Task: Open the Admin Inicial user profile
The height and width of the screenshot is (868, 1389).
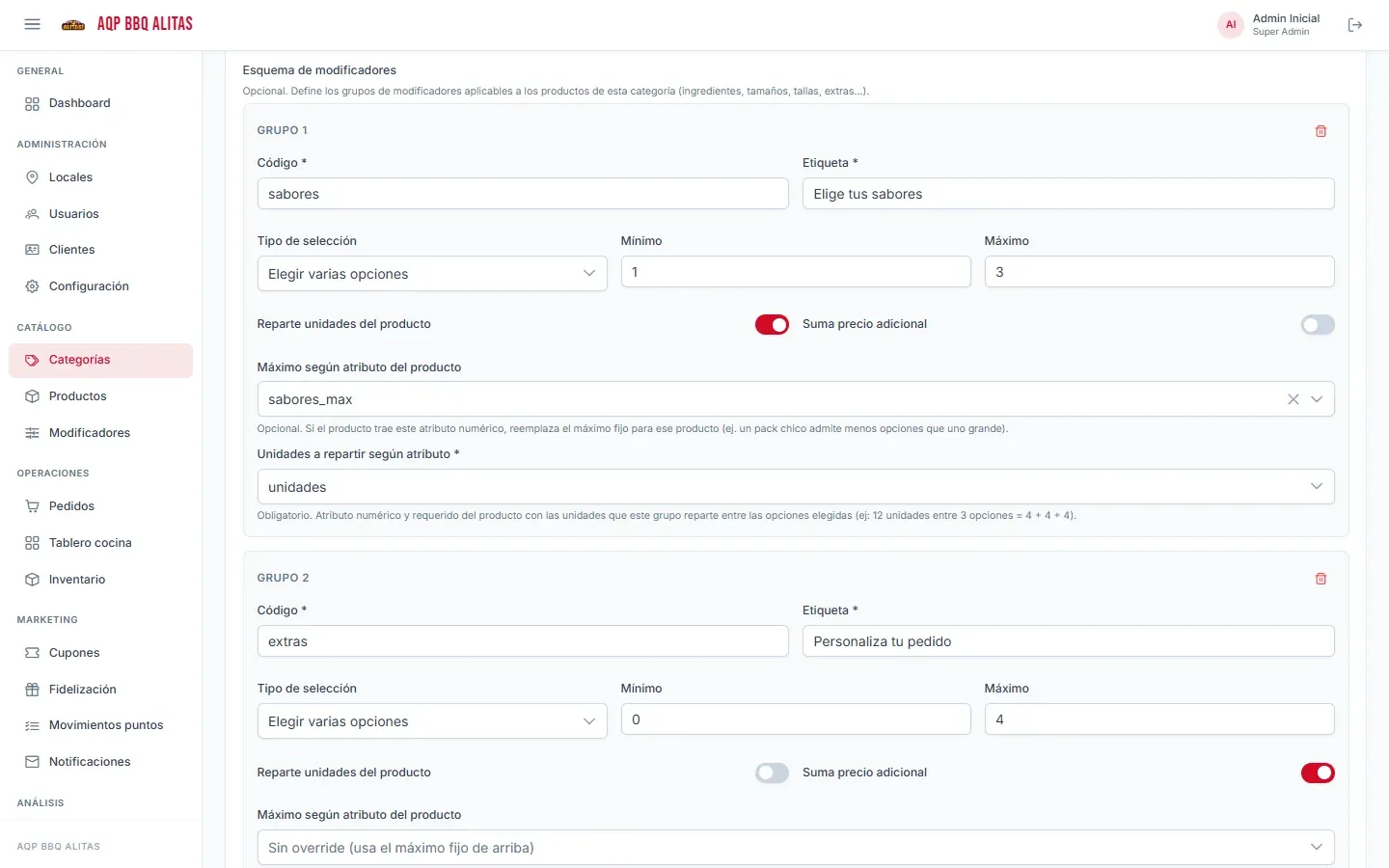Action: pyautogui.click(x=1269, y=25)
